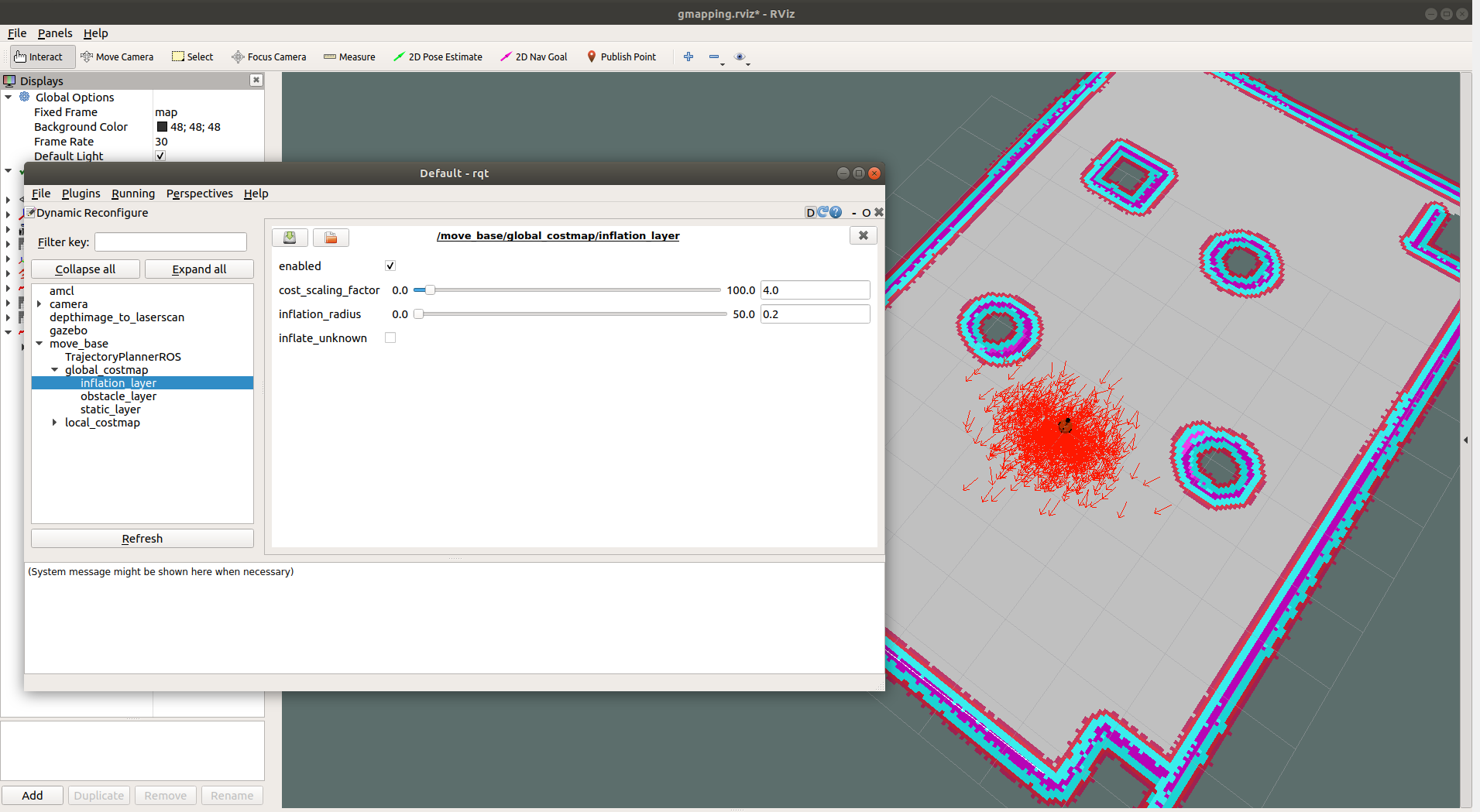
Task: Open the eye view options icon
Action: click(740, 57)
